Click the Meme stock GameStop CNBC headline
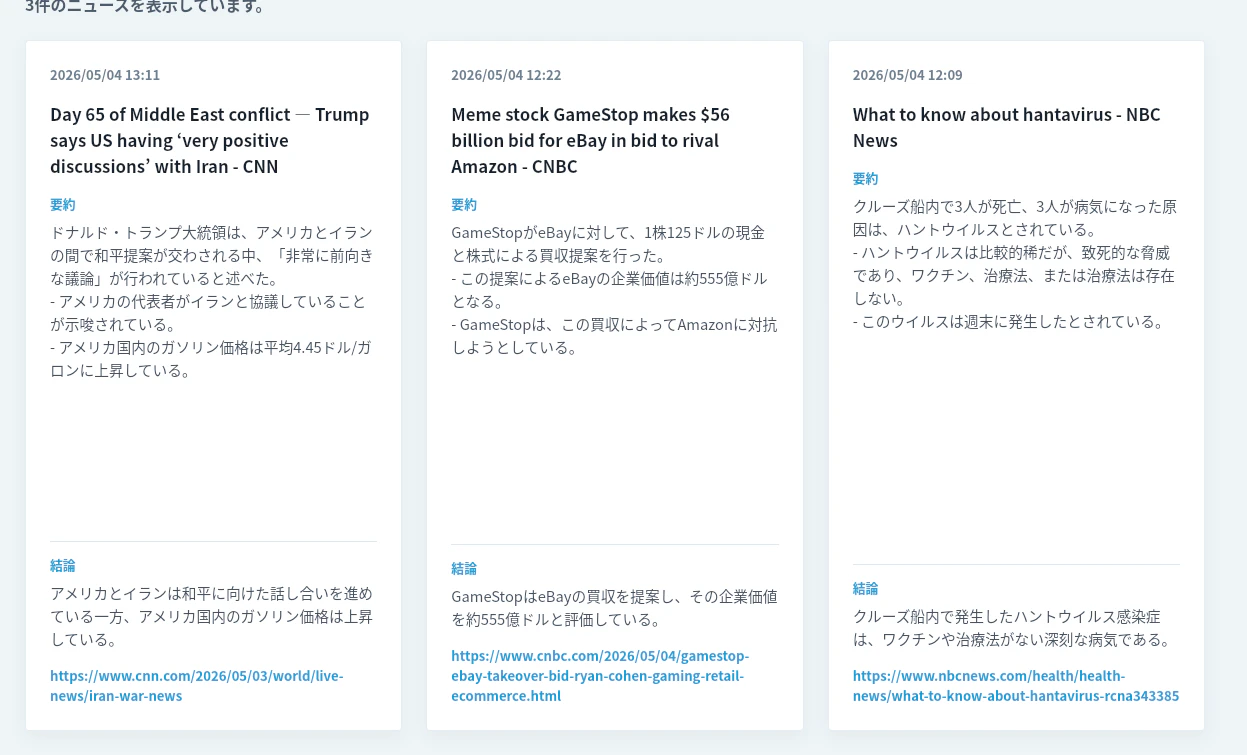 tap(591, 140)
